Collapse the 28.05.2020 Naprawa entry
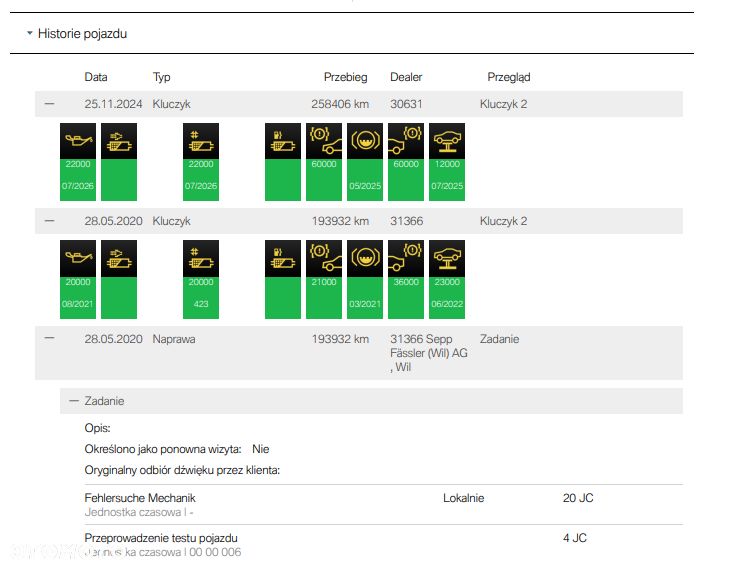The width and height of the screenshot is (730, 569). click(x=49, y=338)
